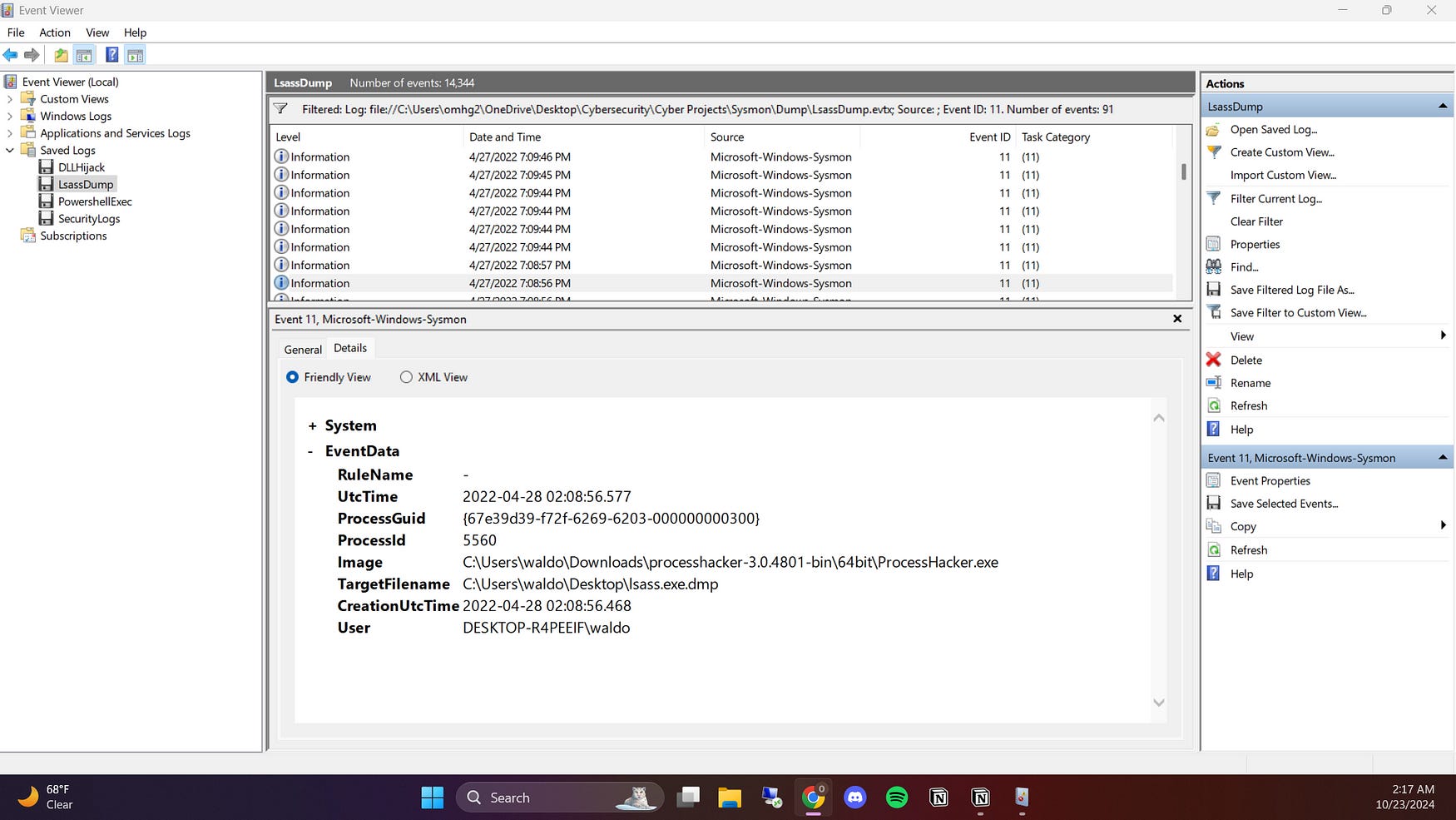
Task: Expand Applications and Services Logs node
Action: pos(10,133)
